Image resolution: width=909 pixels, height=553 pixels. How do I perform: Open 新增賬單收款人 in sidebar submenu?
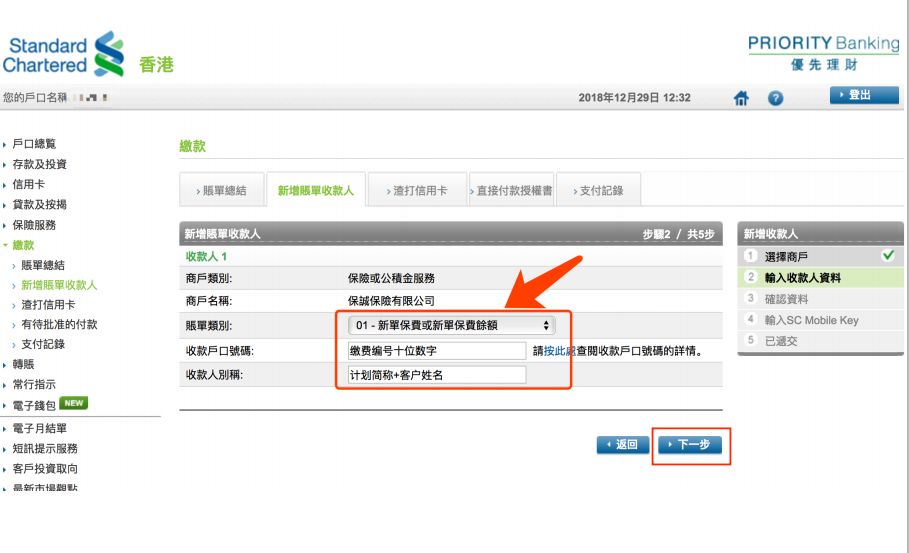[59, 285]
